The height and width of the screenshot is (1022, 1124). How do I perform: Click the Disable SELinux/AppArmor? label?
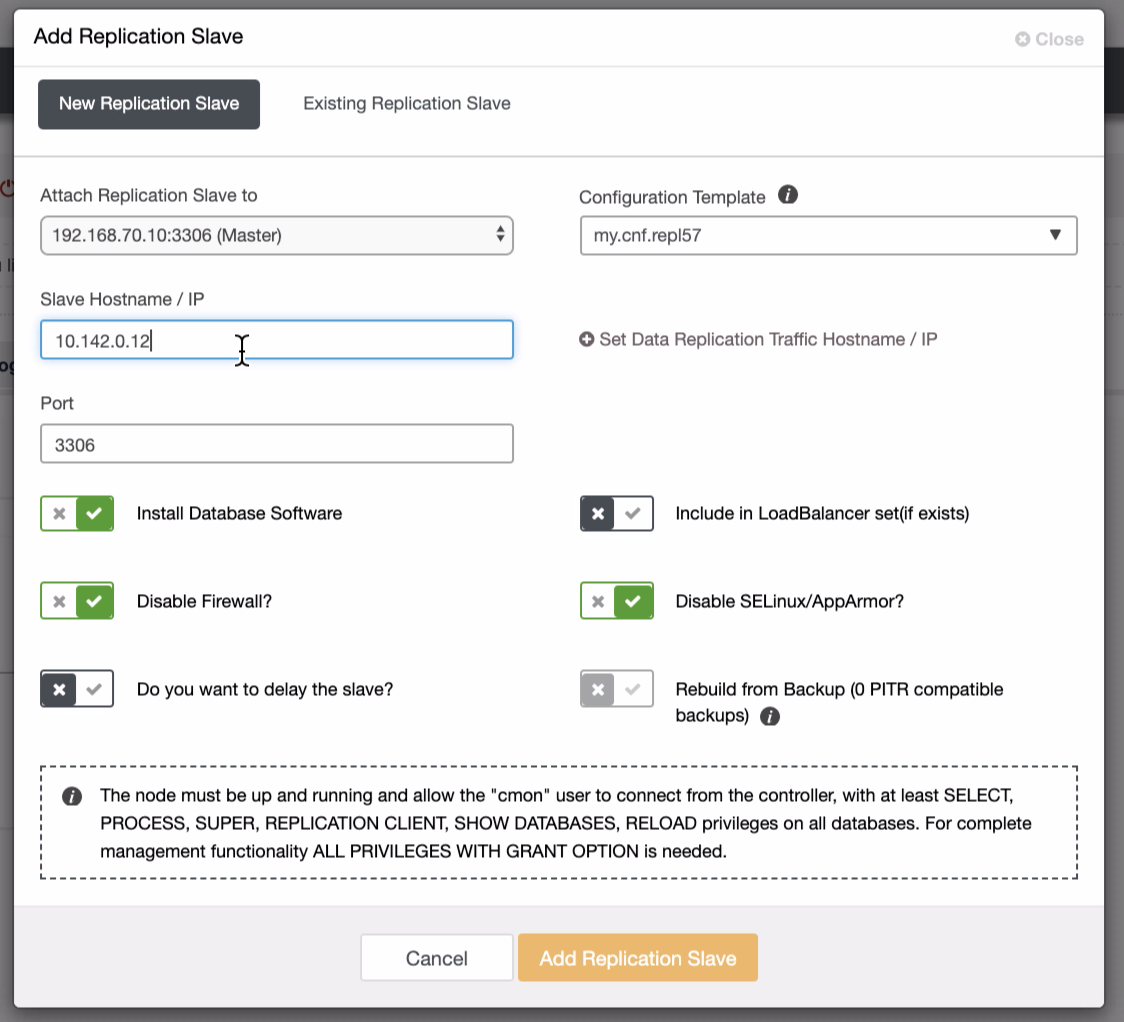[x=789, y=601]
